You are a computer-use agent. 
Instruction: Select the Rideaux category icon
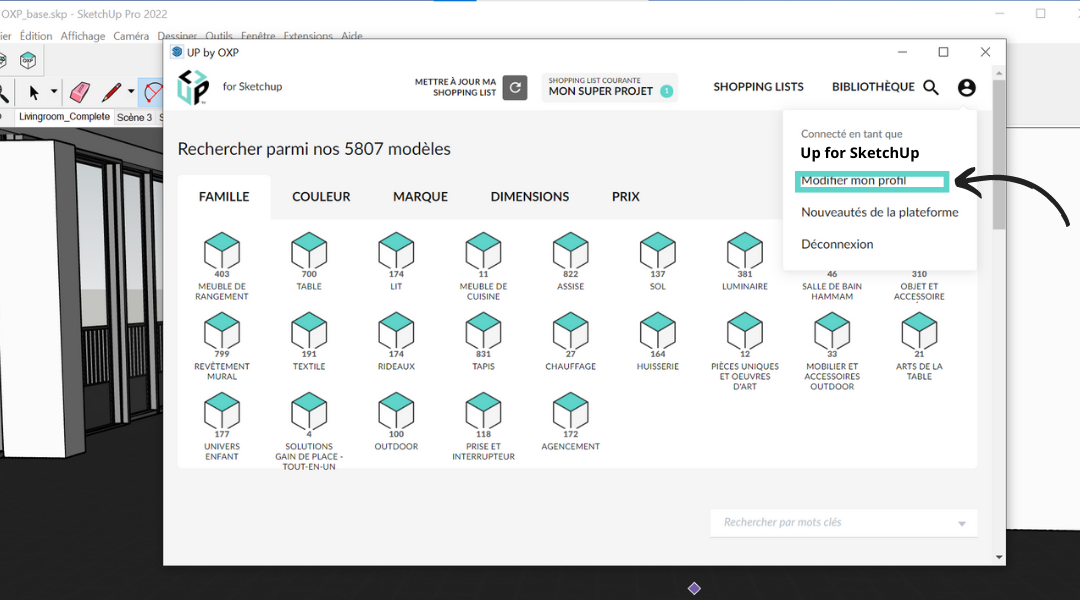coord(396,331)
